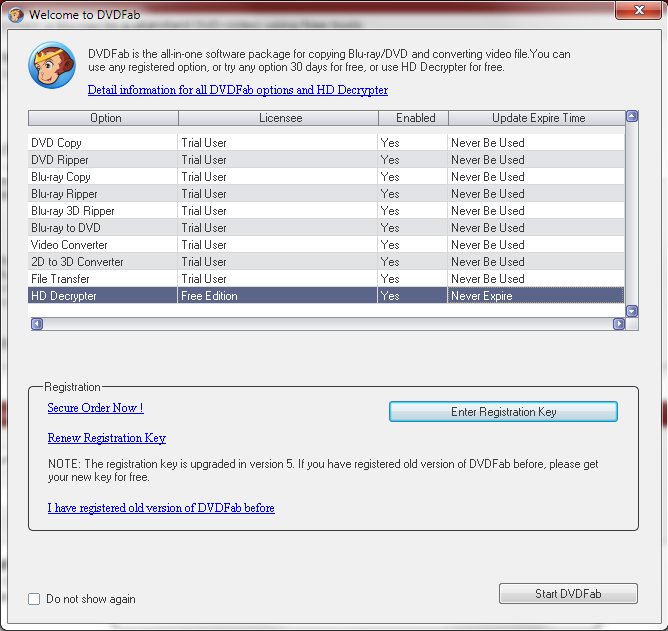Close the Welcome to DVDFab window
Viewport: 668px width, 631px height.
638,10
